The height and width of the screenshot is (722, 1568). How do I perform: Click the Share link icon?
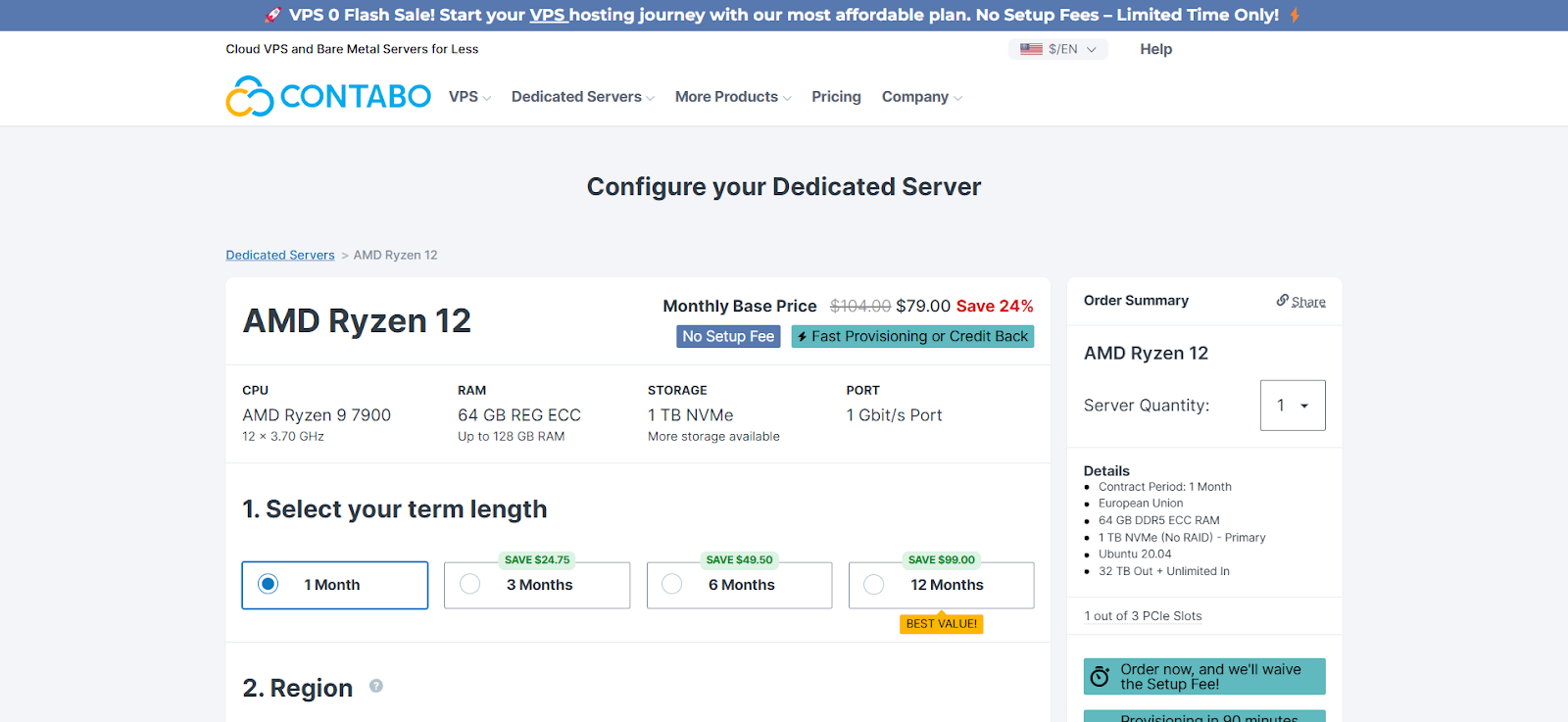click(1282, 301)
